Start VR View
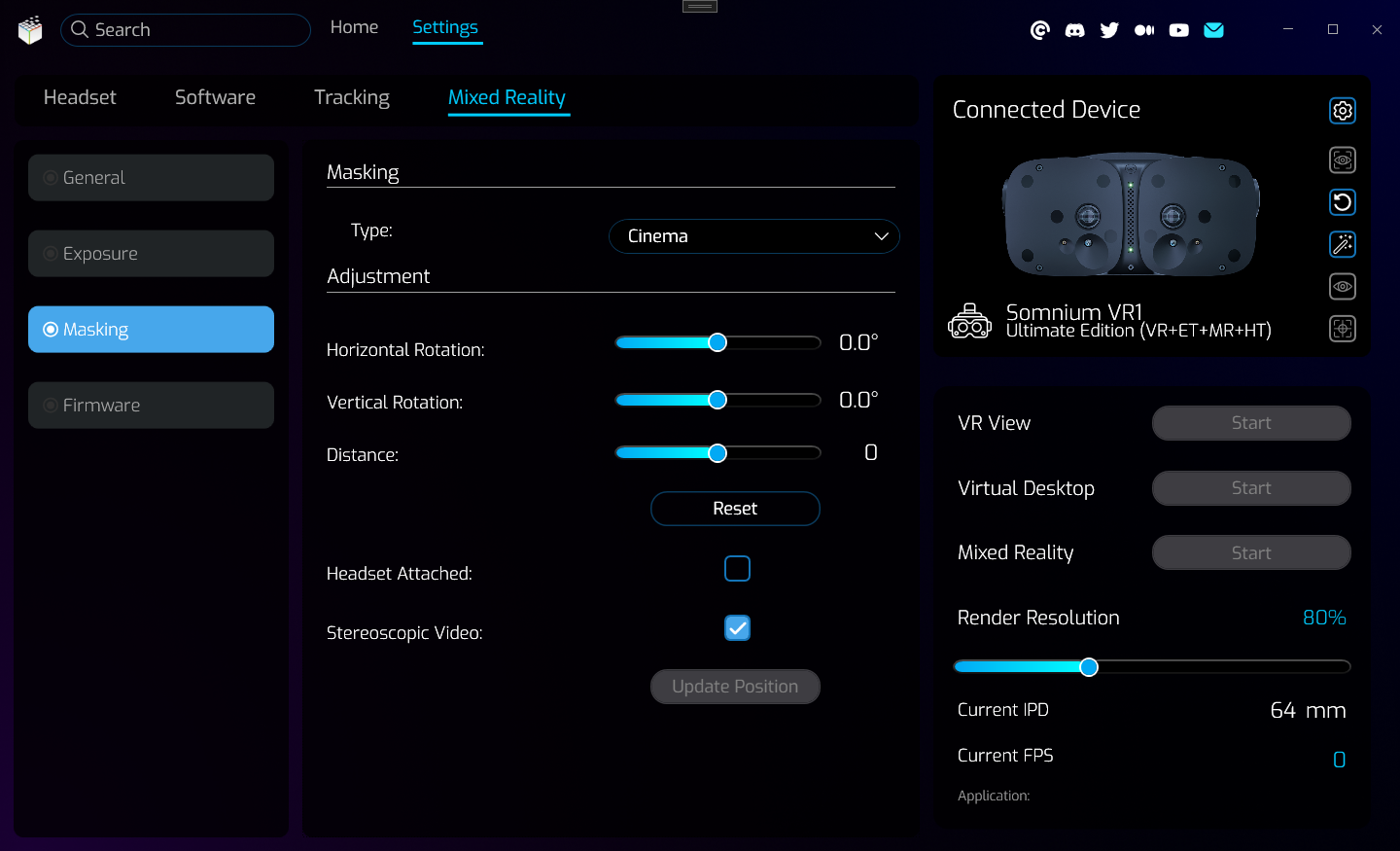The height and width of the screenshot is (851, 1400). [1251, 423]
